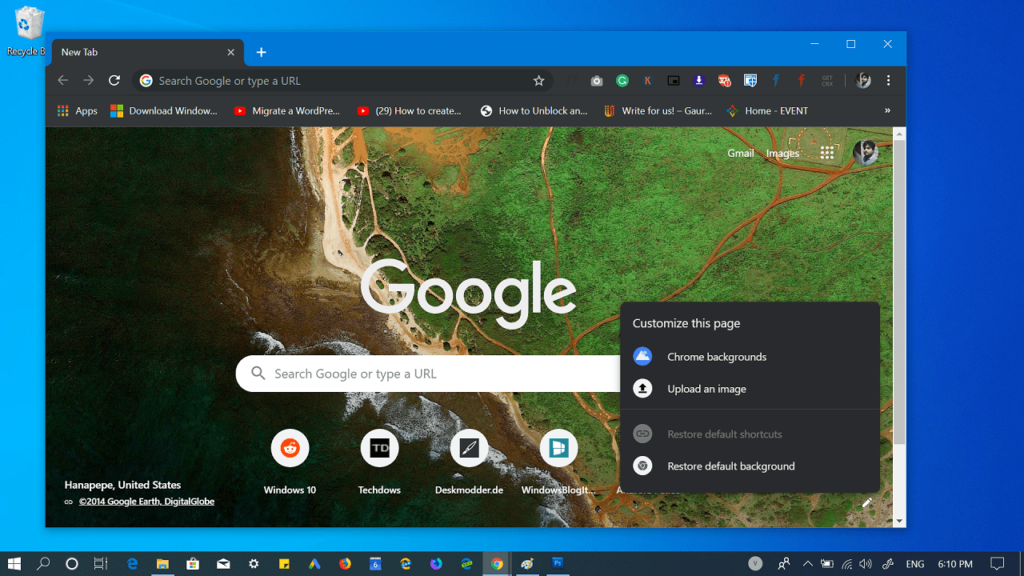Open the Migrate a WordPress bookmark
1024x576 pixels.
click(287, 110)
